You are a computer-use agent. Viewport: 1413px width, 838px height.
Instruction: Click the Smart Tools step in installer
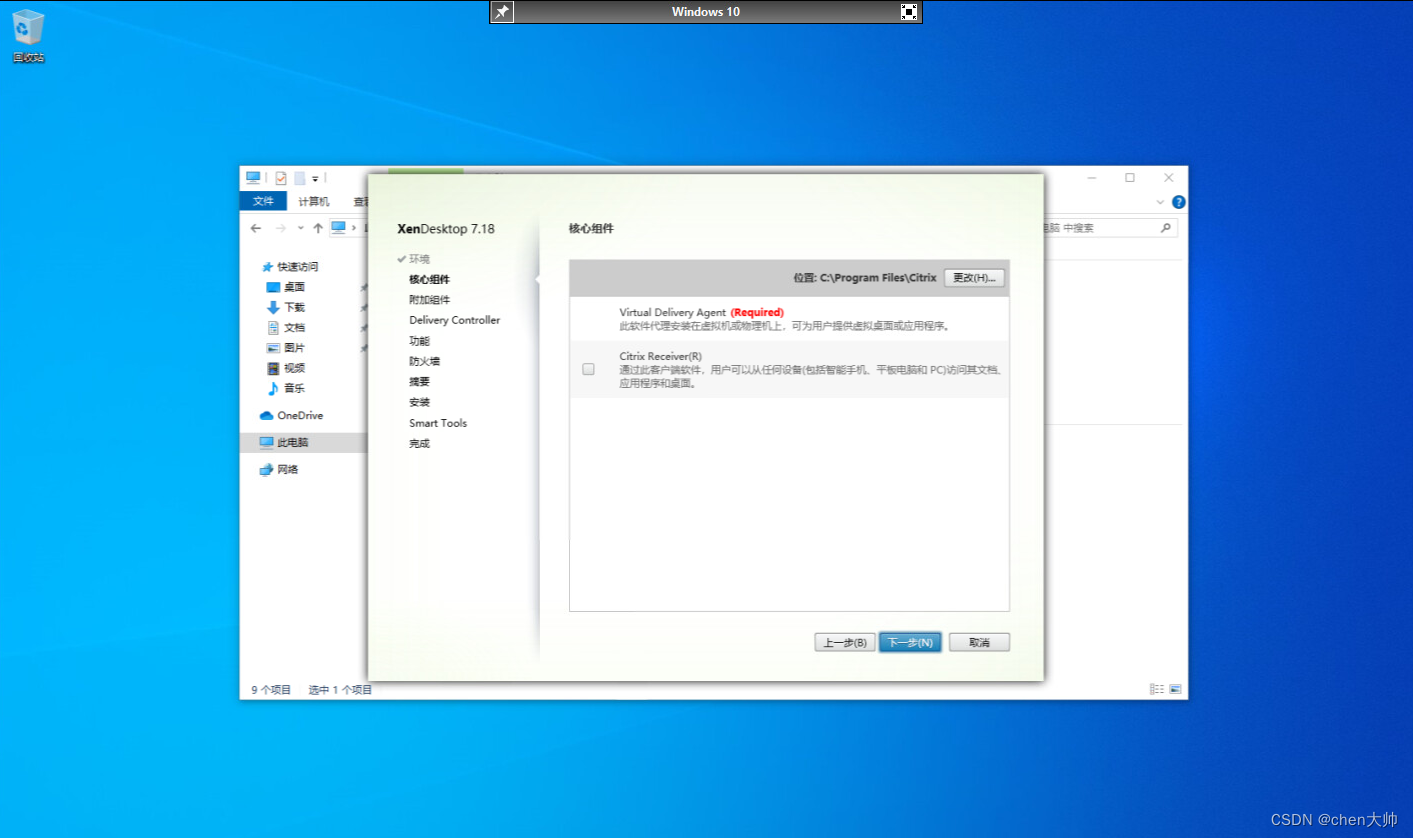(438, 423)
